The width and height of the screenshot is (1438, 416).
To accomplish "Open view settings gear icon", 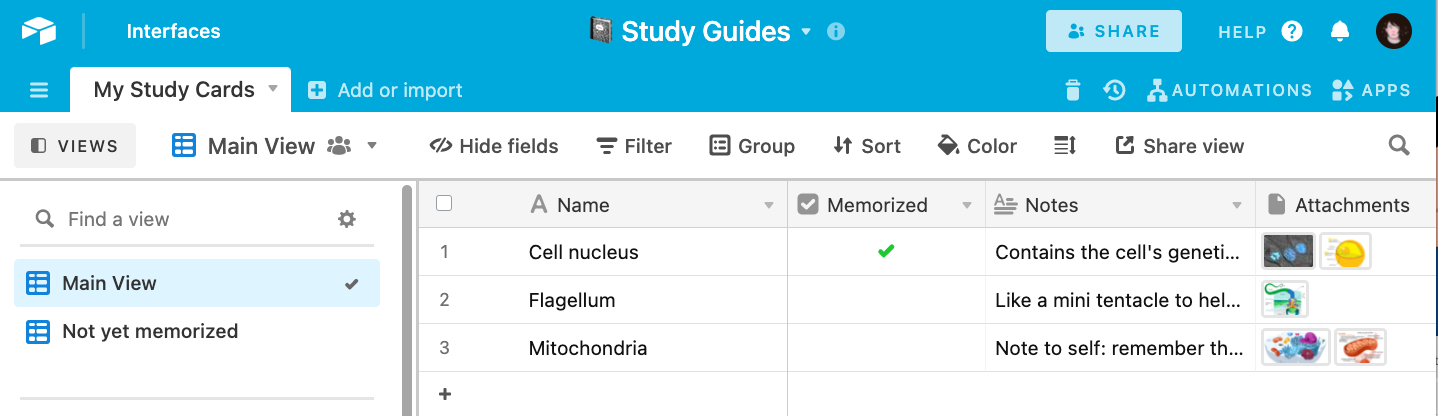I will 347,219.
